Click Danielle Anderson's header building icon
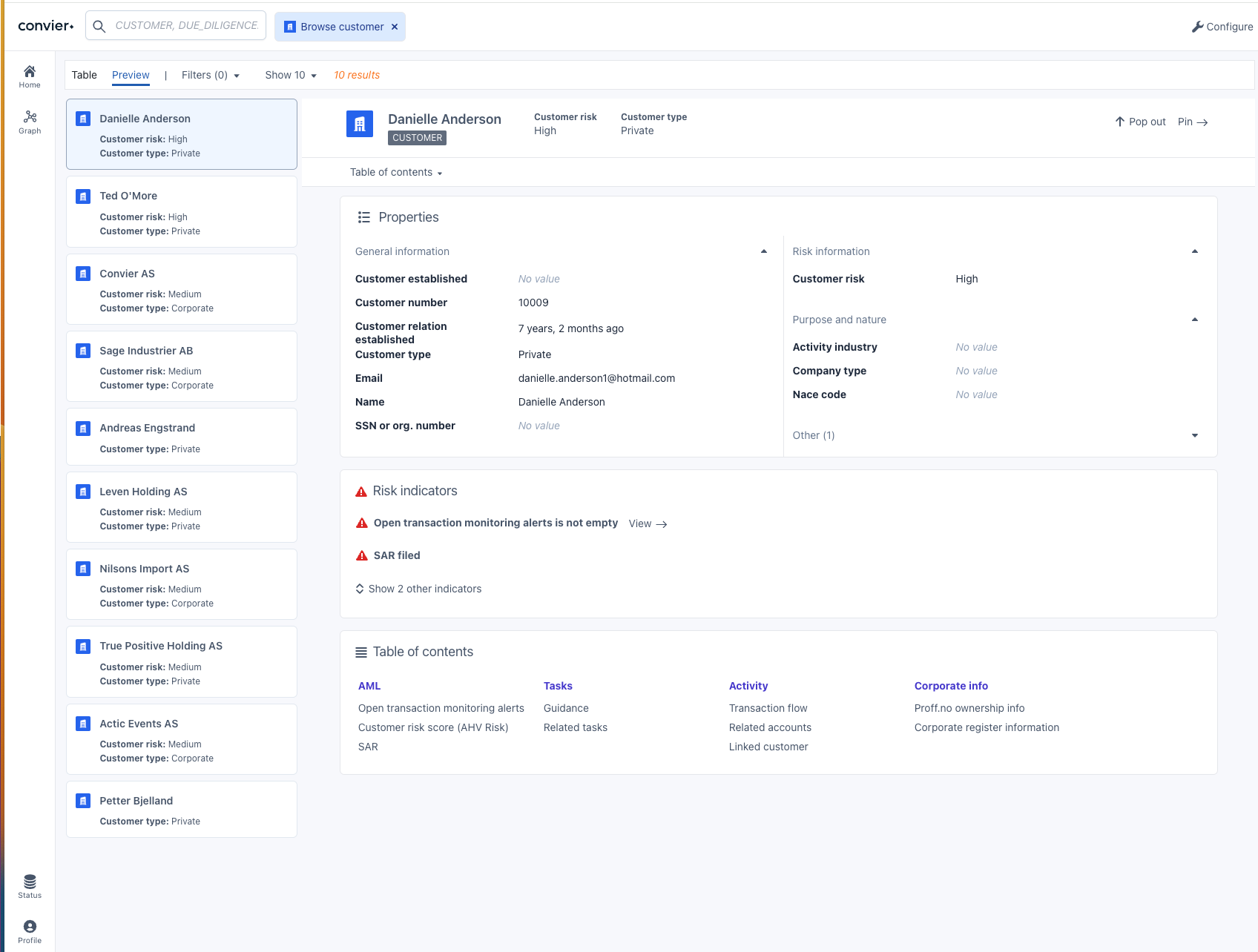The image size is (1258, 952). (360, 124)
